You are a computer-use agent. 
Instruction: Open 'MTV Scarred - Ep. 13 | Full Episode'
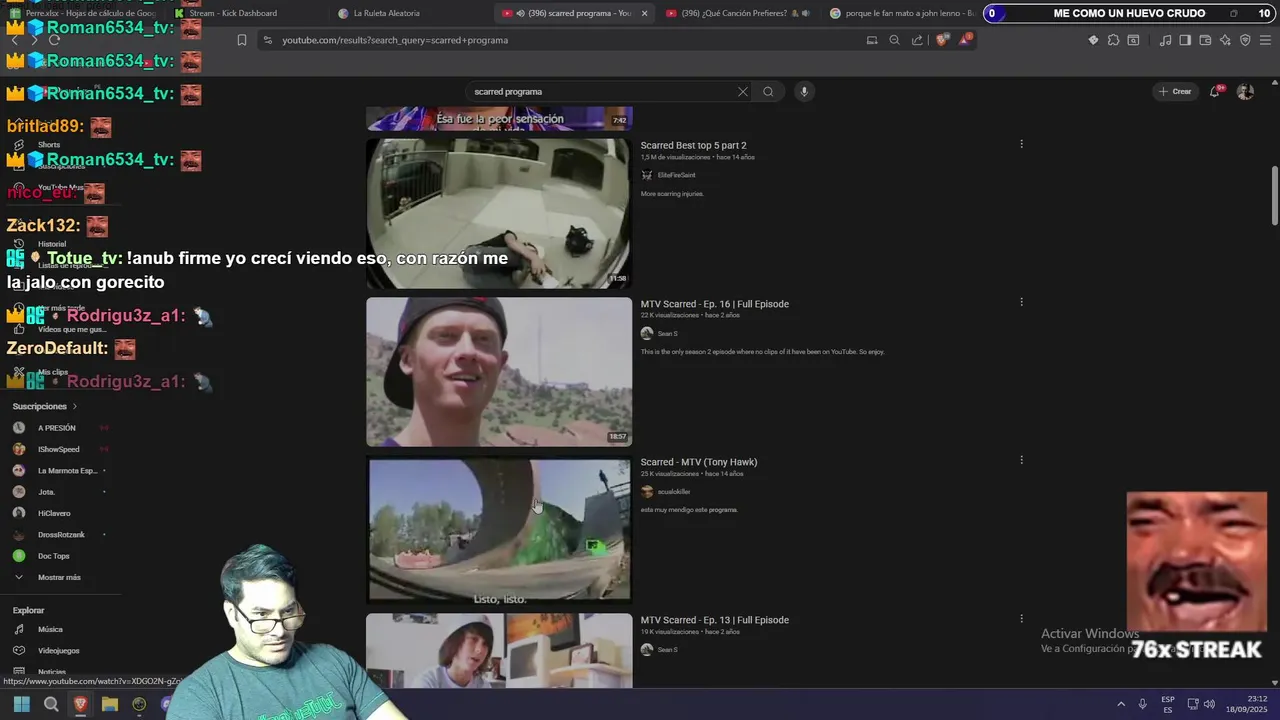(715, 620)
